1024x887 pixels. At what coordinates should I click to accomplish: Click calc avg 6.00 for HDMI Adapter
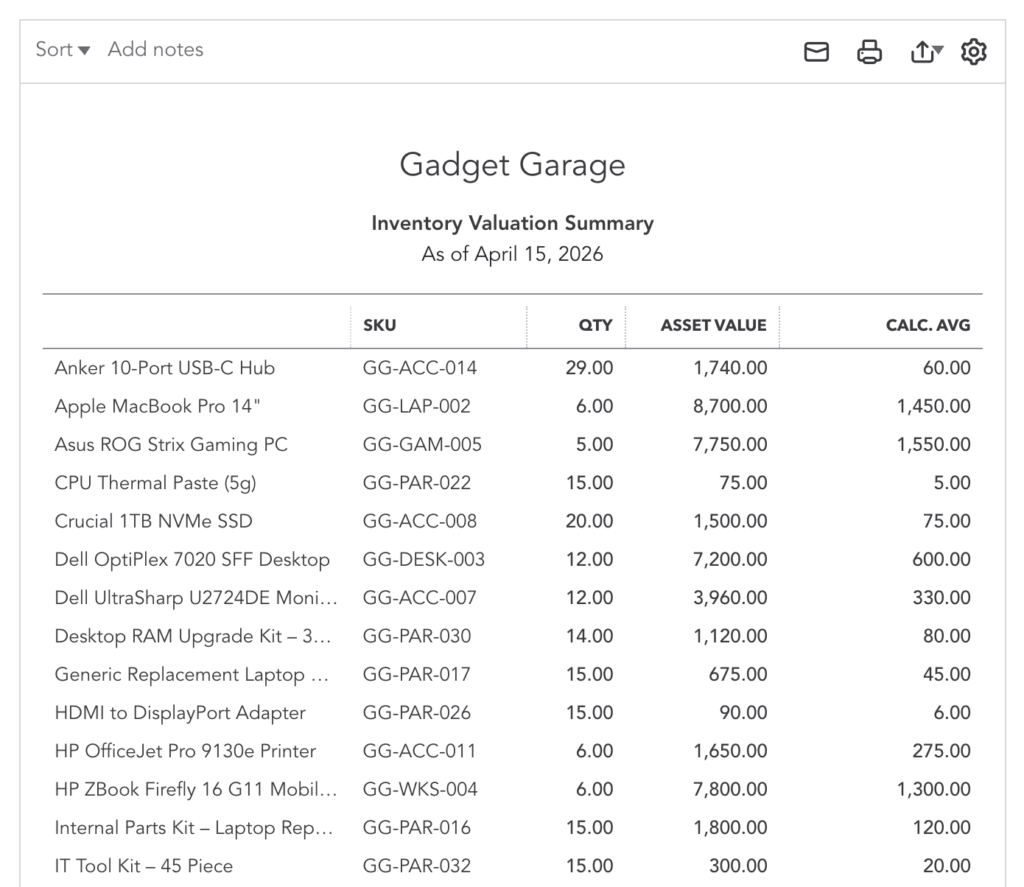click(952, 713)
